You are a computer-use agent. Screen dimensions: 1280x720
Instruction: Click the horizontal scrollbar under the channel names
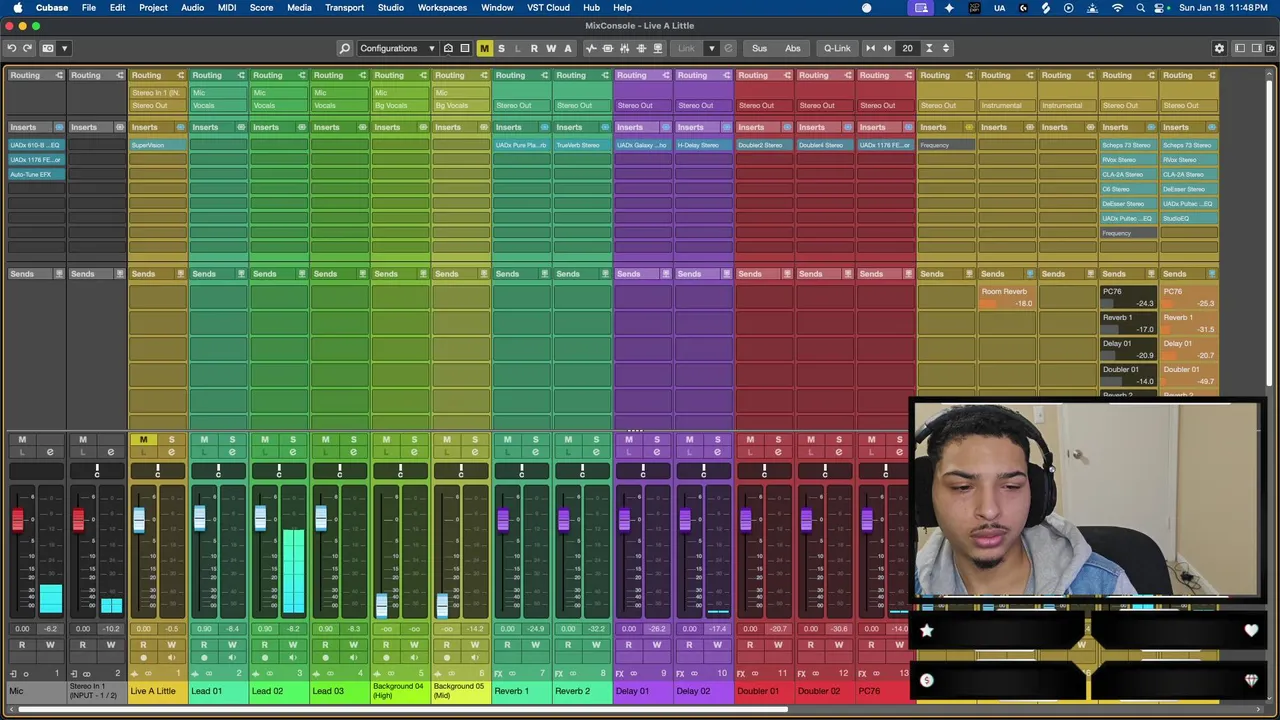[x=403, y=711]
